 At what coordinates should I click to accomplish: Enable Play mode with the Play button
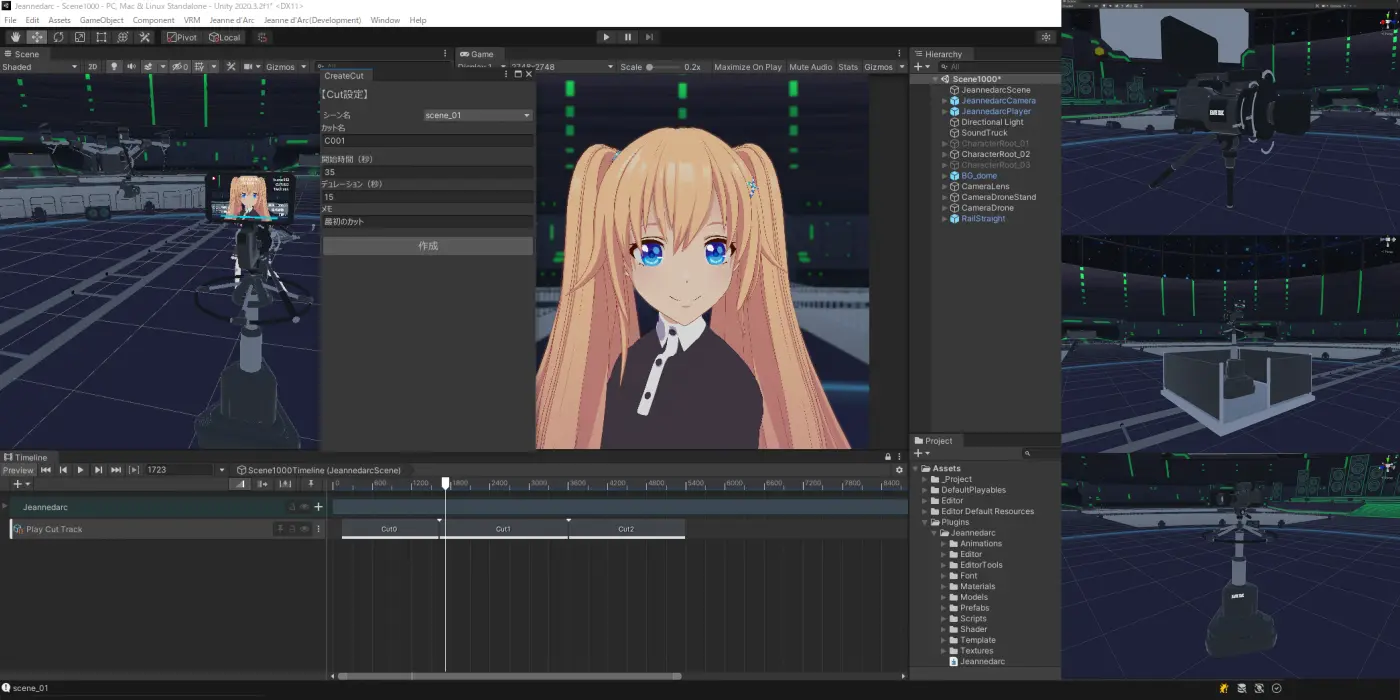click(x=607, y=36)
